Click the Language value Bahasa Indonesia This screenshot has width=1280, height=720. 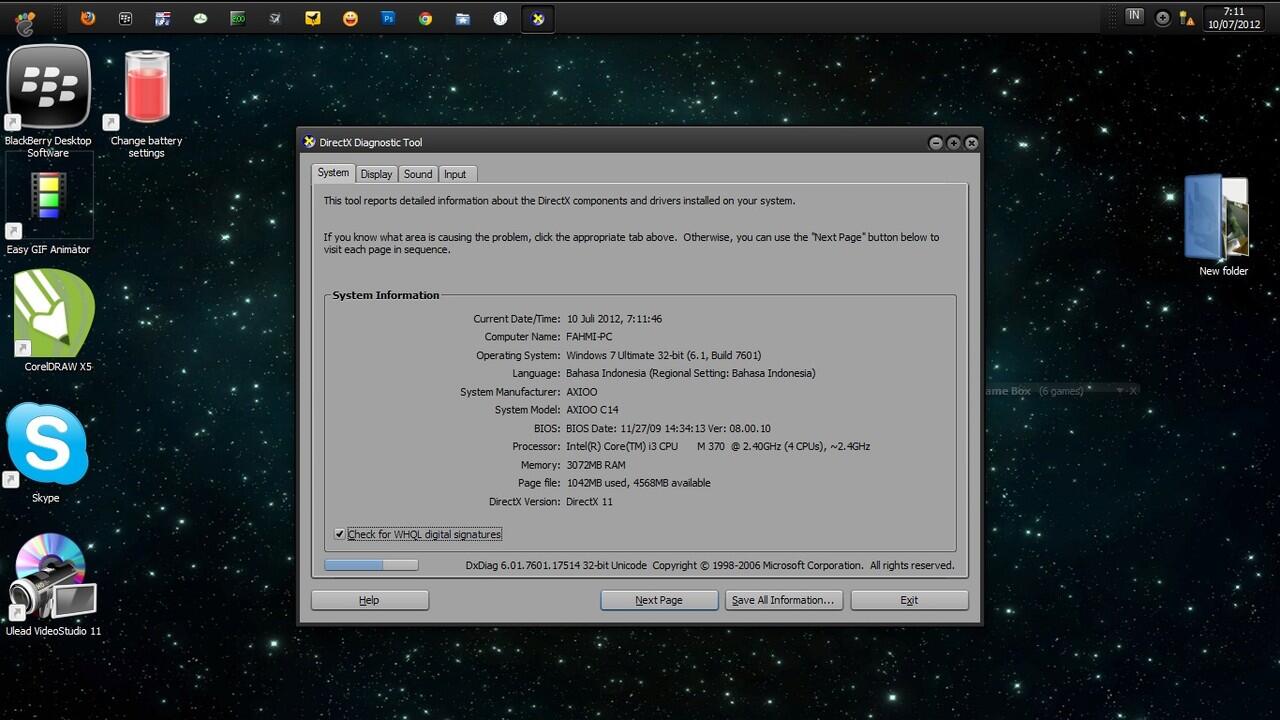tap(691, 373)
